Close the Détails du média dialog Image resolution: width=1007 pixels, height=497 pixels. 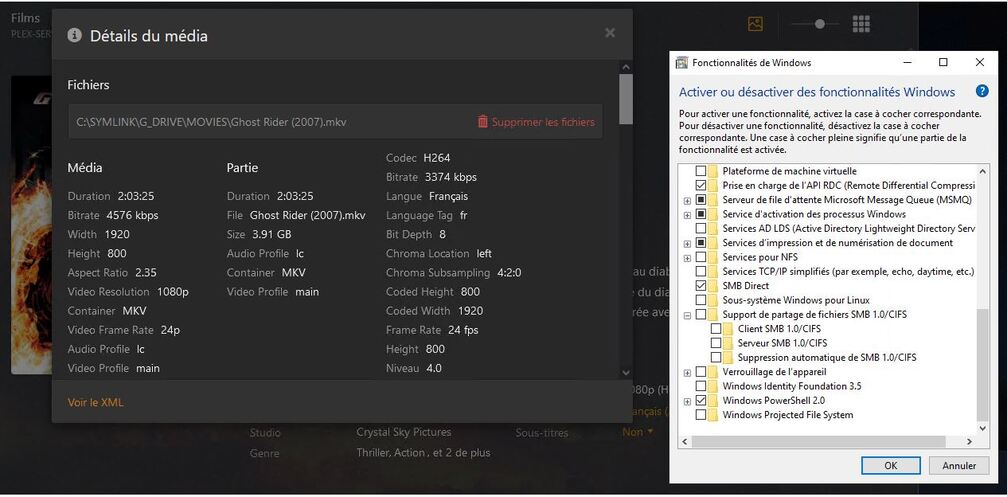click(x=610, y=33)
